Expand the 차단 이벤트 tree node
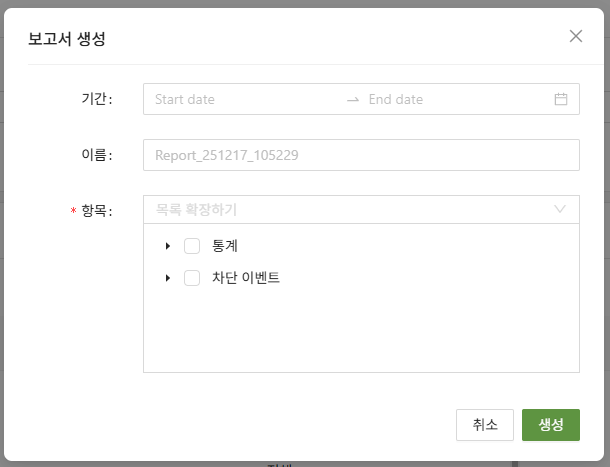The width and height of the screenshot is (610, 467). click(168, 279)
